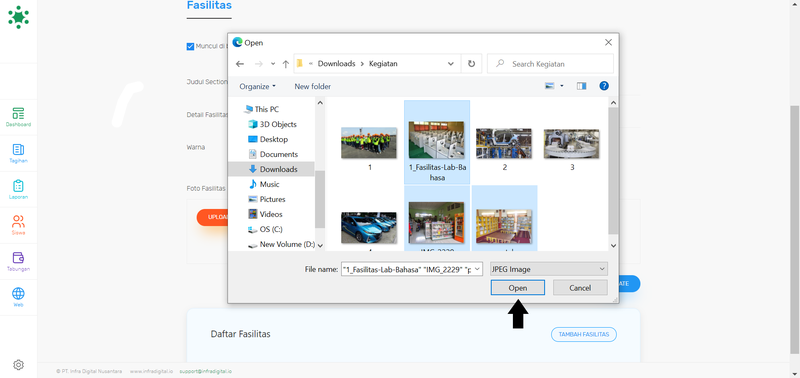
Task: Open the Dashboard sidebar icon
Action: pyautogui.click(x=18, y=117)
